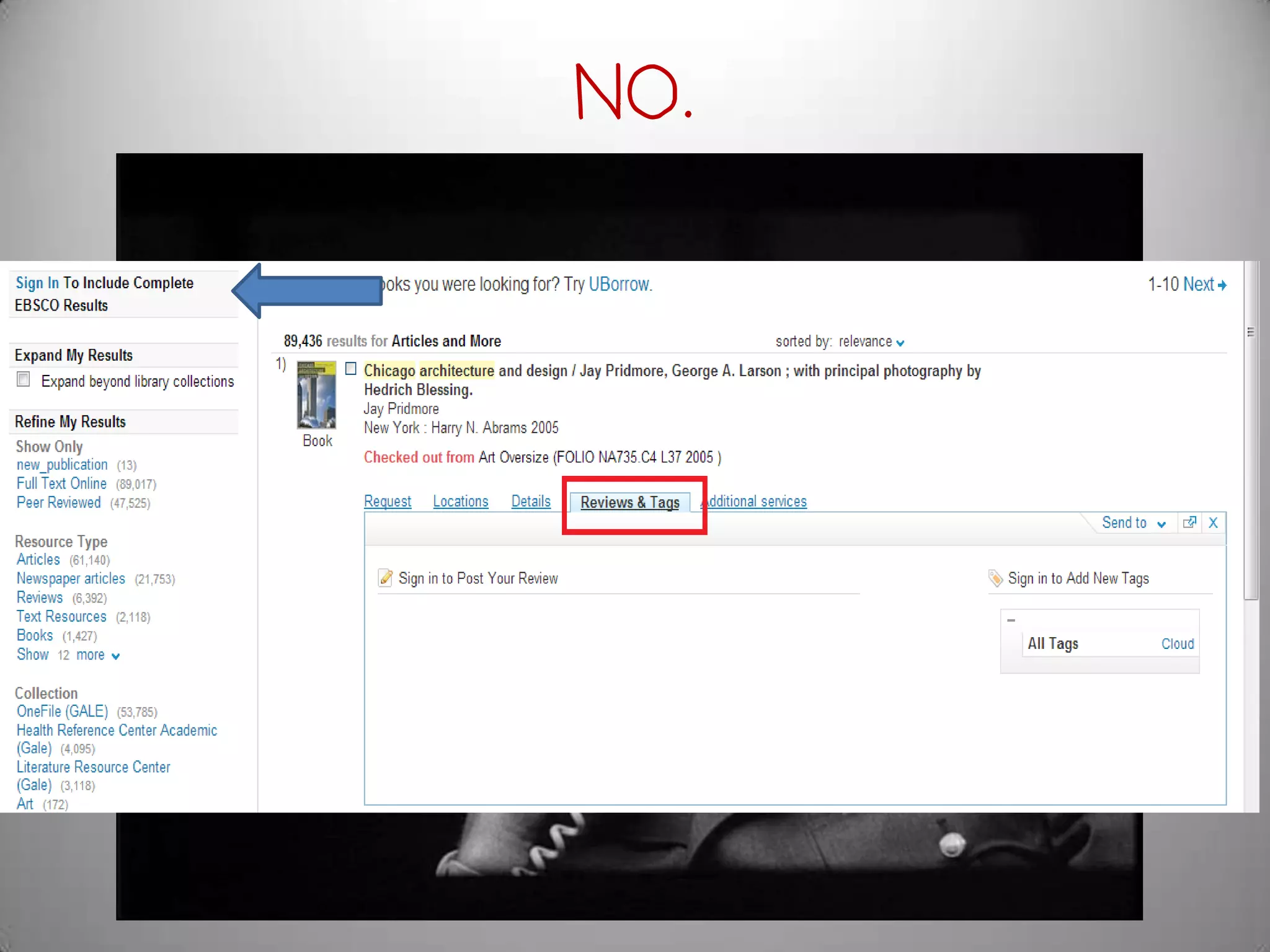Switch to the Details tab
The image size is (1270, 952).
(531, 501)
